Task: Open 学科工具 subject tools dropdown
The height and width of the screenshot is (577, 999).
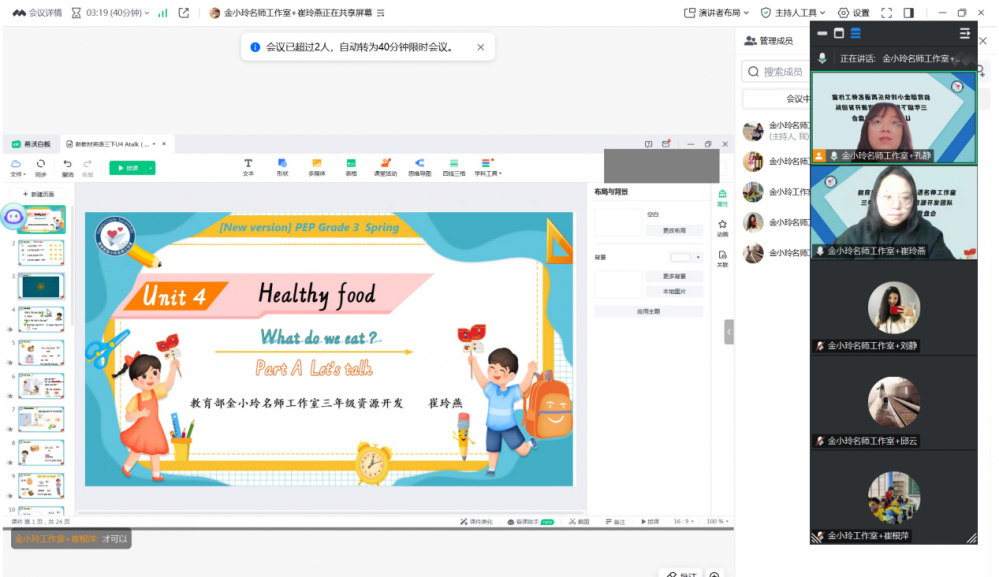Action: tap(487, 167)
